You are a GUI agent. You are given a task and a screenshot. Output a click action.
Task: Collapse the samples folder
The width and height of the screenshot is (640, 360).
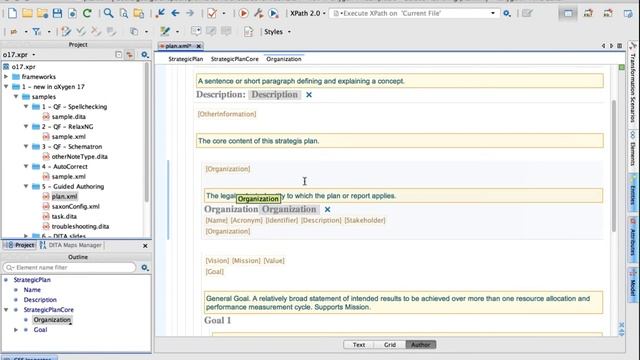point(16,97)
